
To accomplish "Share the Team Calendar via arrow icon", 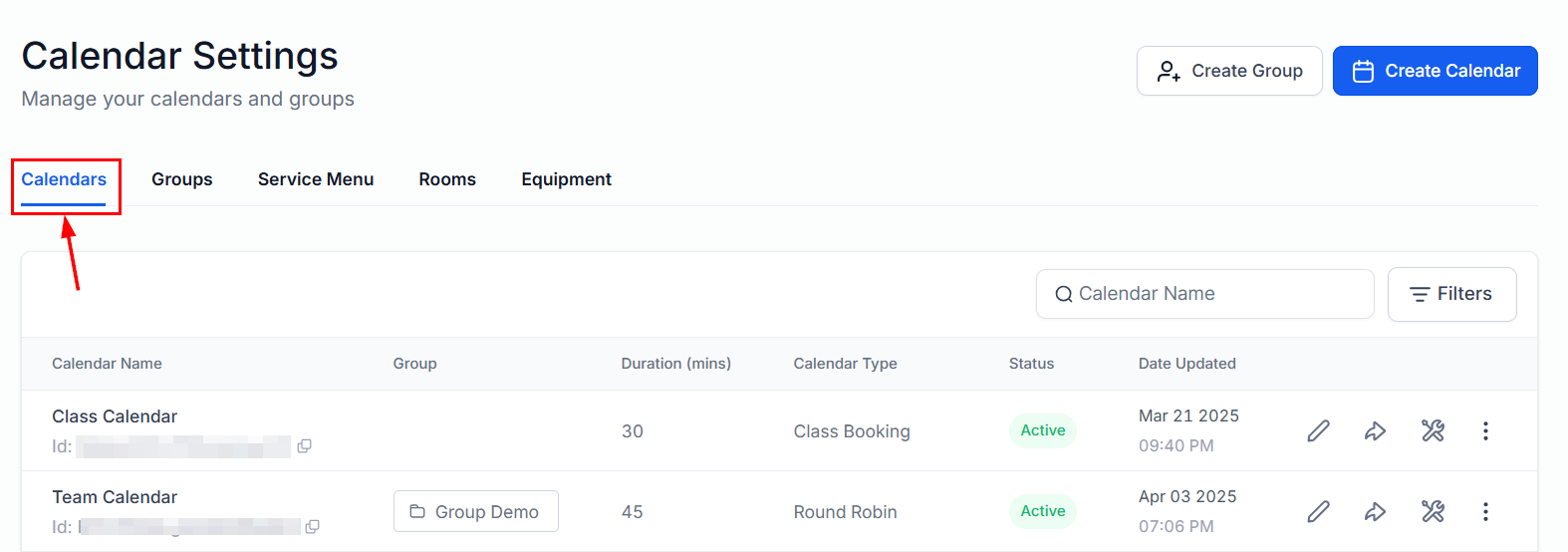I will pos(1375,511).
